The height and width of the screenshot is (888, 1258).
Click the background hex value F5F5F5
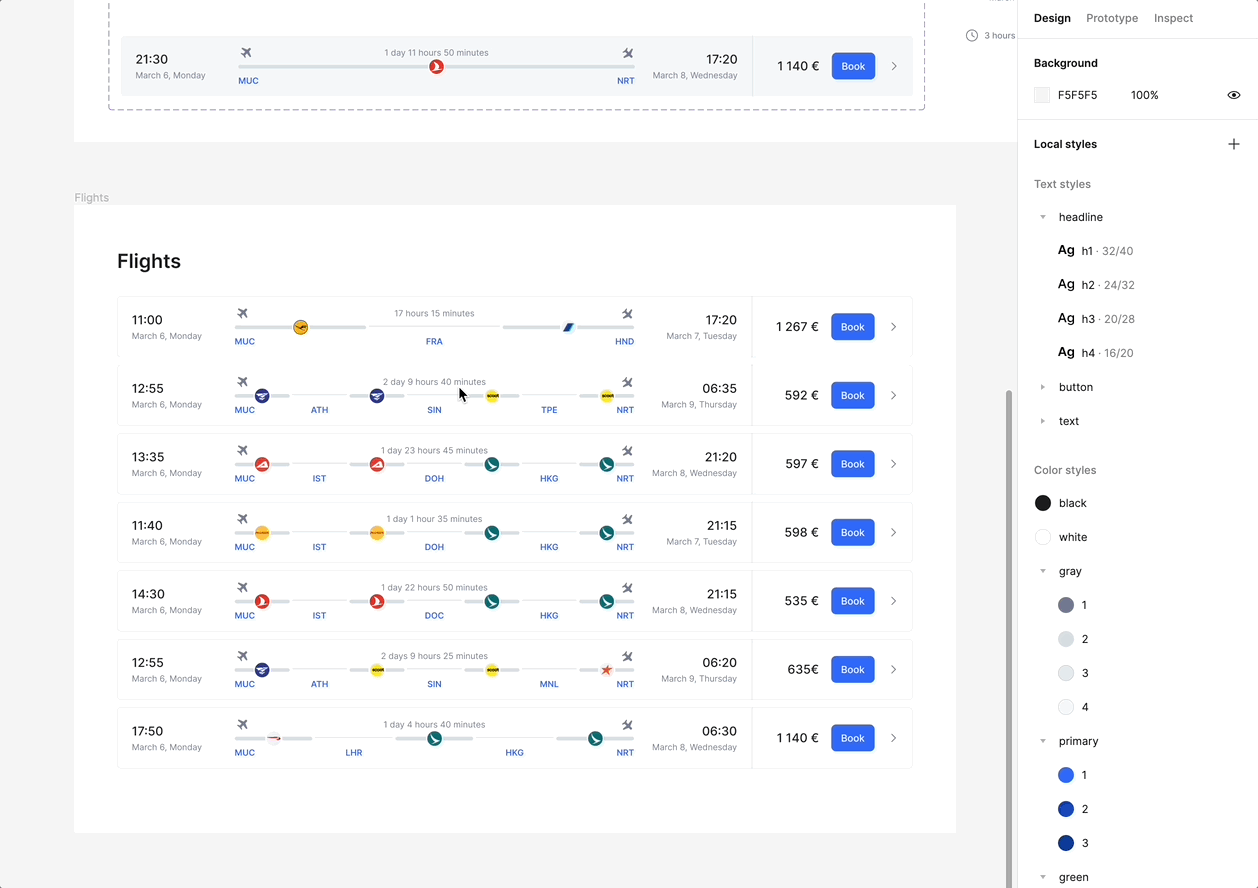pyautogui.click(x=1077, y=95)
